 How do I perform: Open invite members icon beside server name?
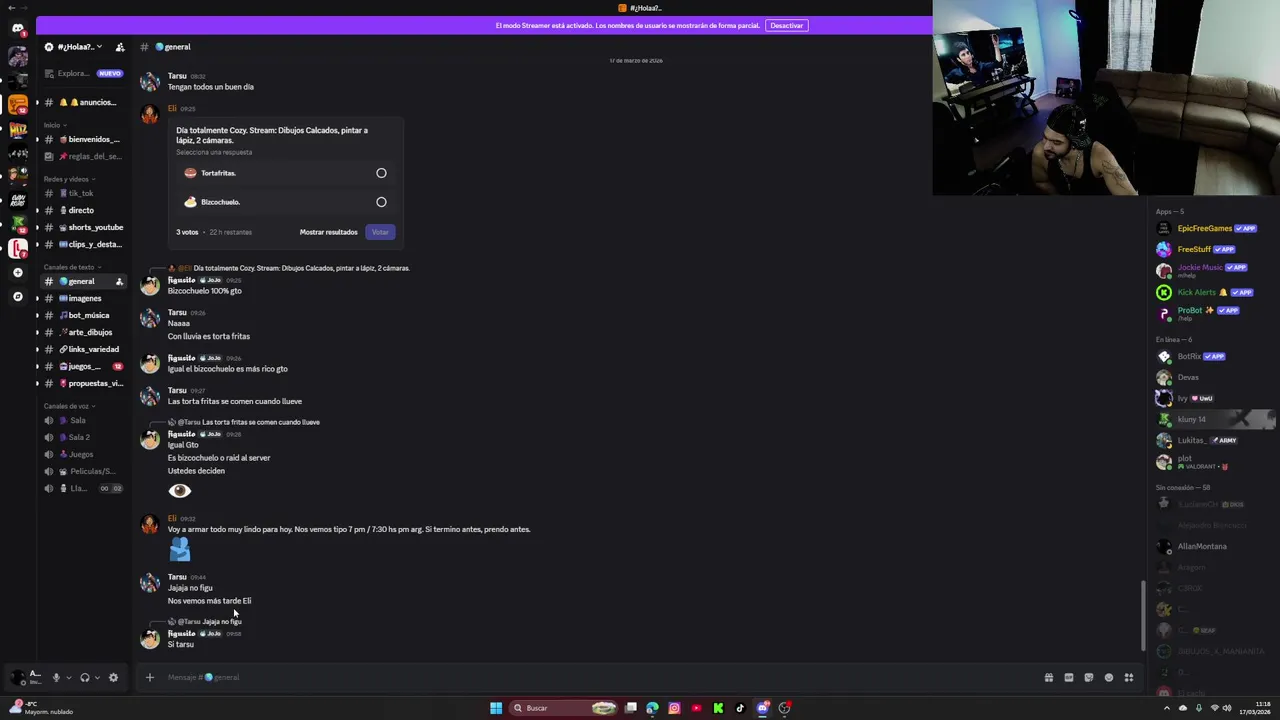pyautogui.click(x=120, y=47)
